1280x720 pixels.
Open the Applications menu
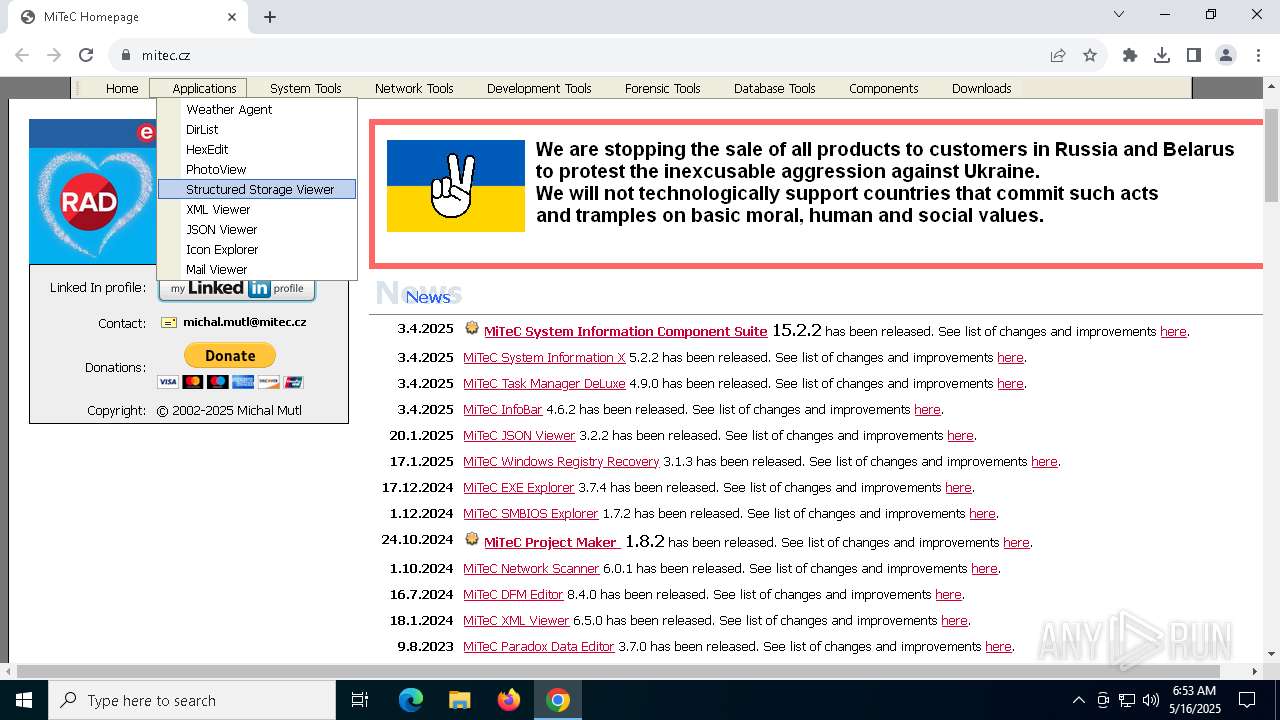[x=204, y=88]
